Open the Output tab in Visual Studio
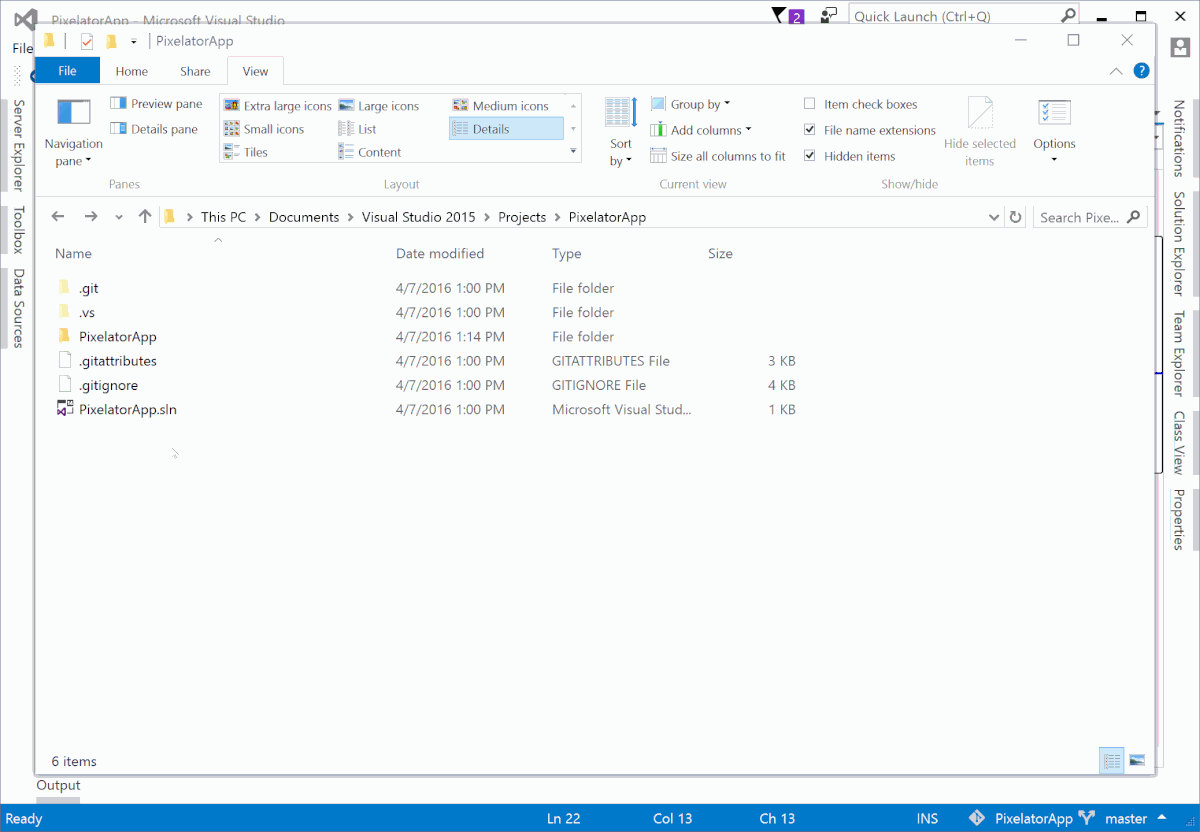Screen dimensions: 1200x832 pos(58,785)
